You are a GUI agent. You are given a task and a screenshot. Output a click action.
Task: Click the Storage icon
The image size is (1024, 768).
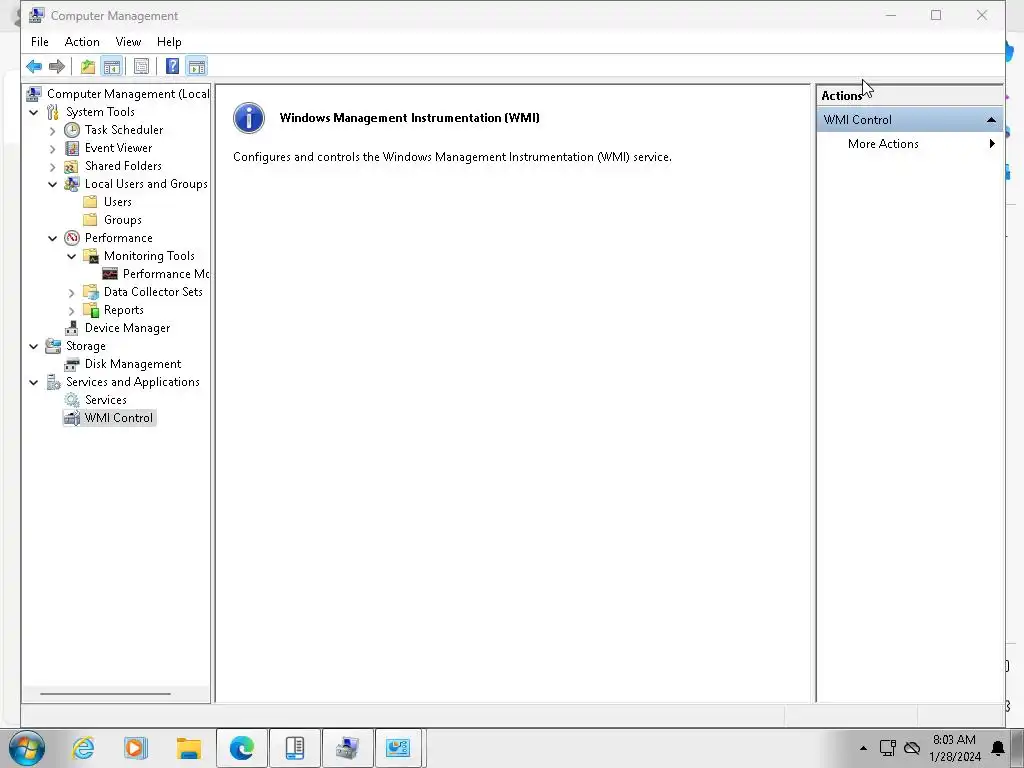(x=53, y=346)
